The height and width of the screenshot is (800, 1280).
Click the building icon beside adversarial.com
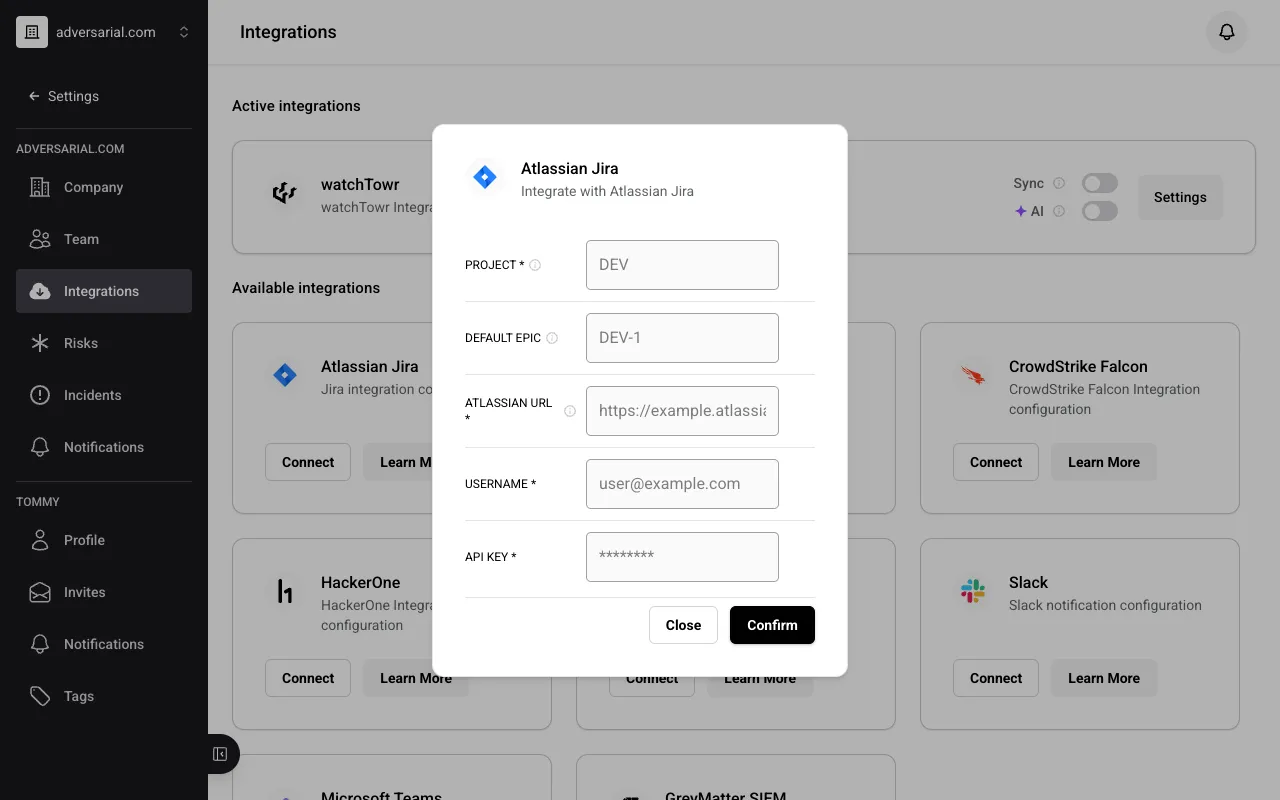point(32,32)
